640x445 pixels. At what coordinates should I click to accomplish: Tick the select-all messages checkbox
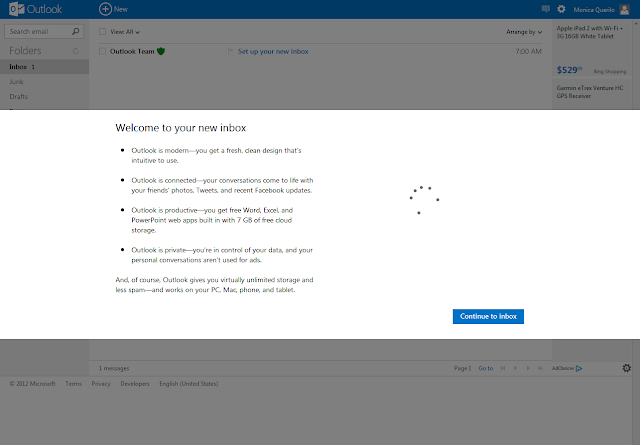point(102,31)
